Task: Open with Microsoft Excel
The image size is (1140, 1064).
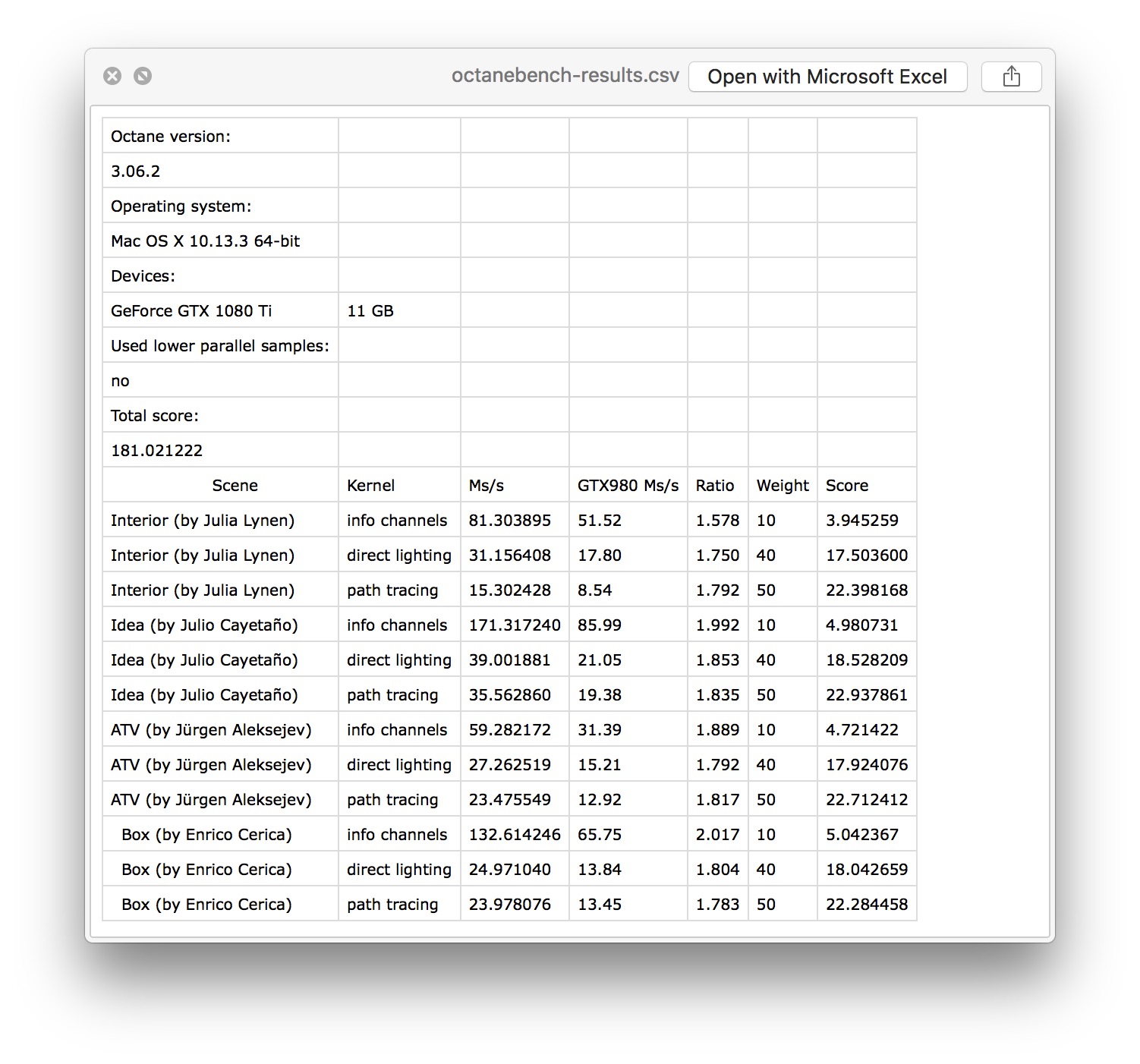Action: click(827, 77)
